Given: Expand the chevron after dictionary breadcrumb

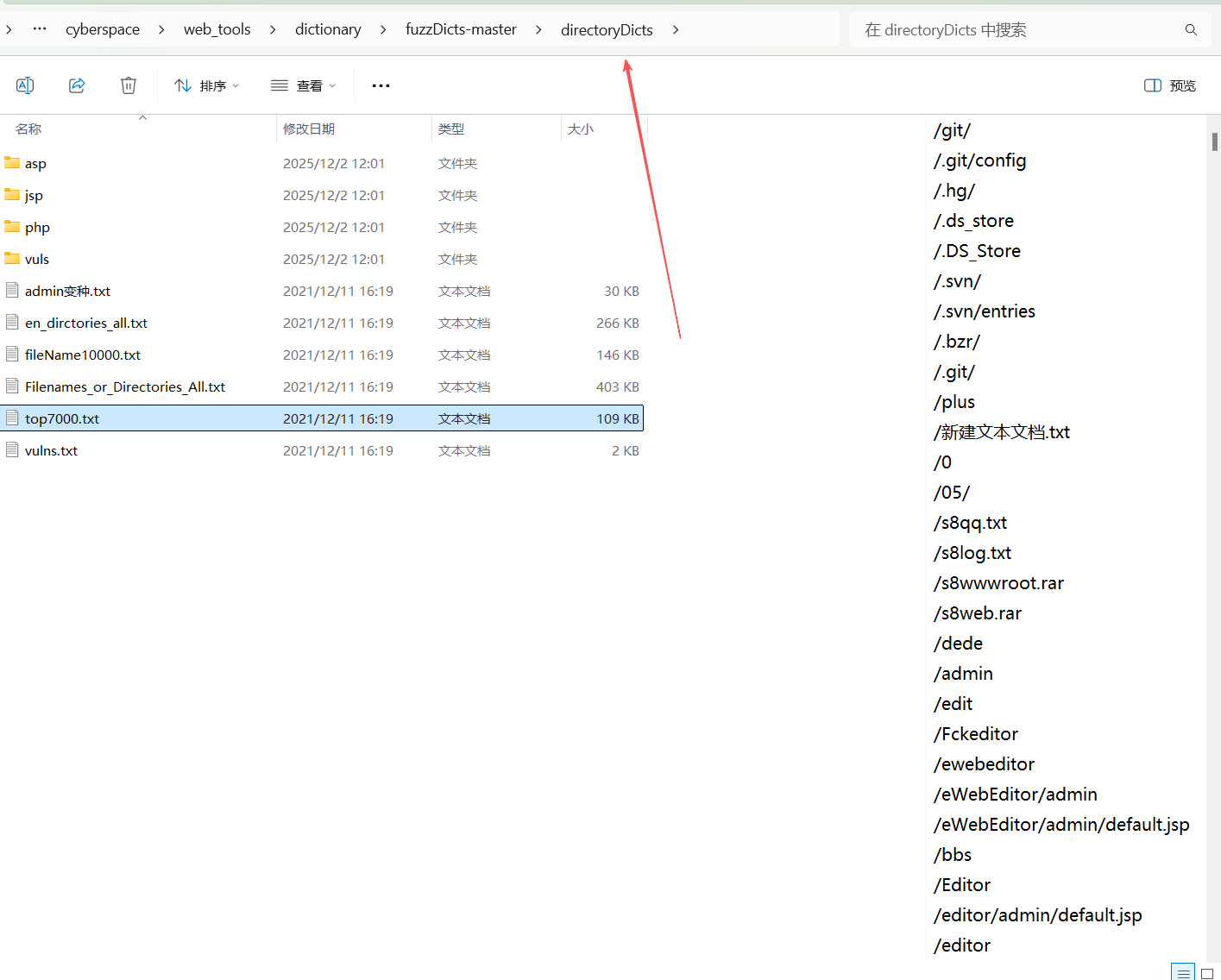Looking at the screenshot, I should click(383, 29).
